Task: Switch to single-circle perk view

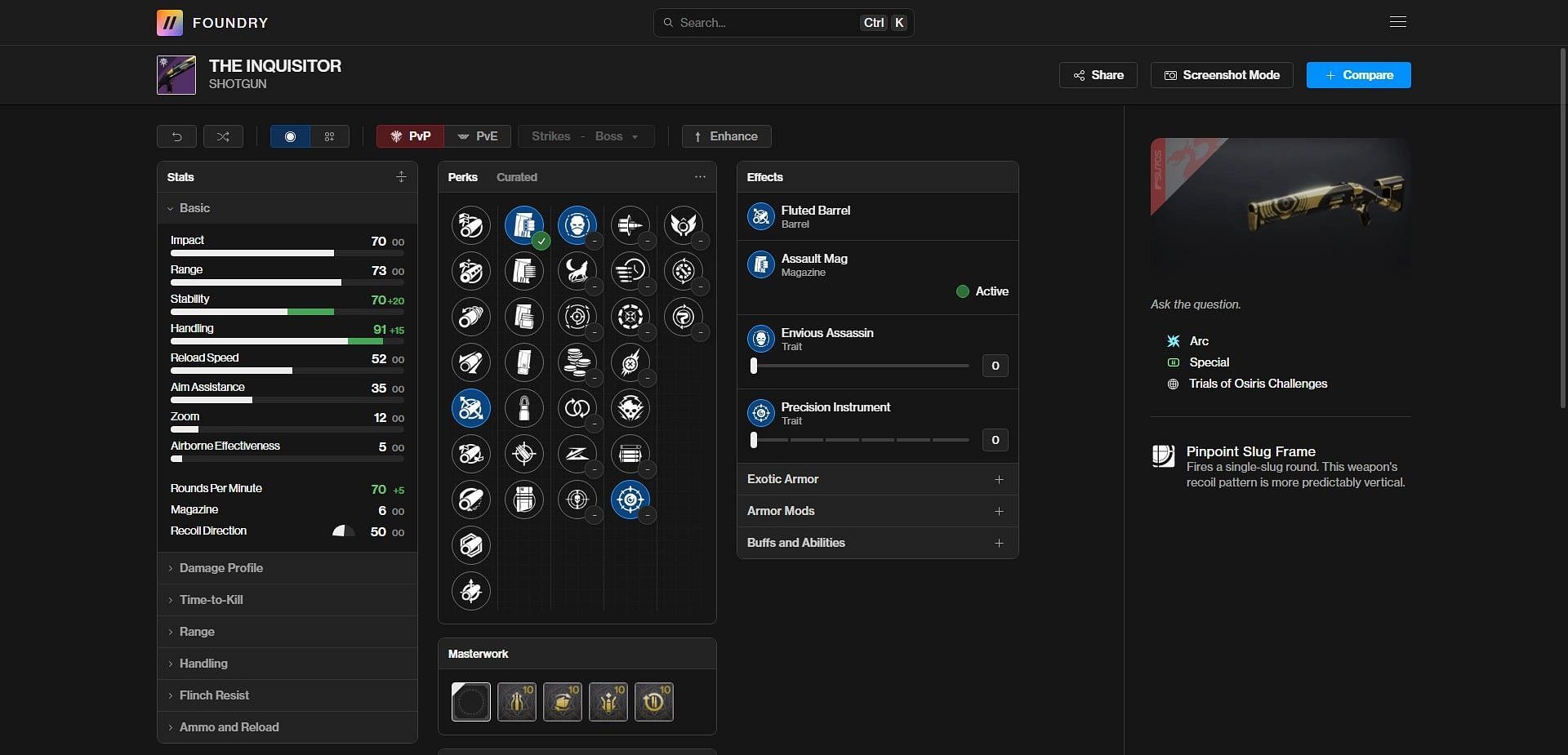Action: pos(290,136)
